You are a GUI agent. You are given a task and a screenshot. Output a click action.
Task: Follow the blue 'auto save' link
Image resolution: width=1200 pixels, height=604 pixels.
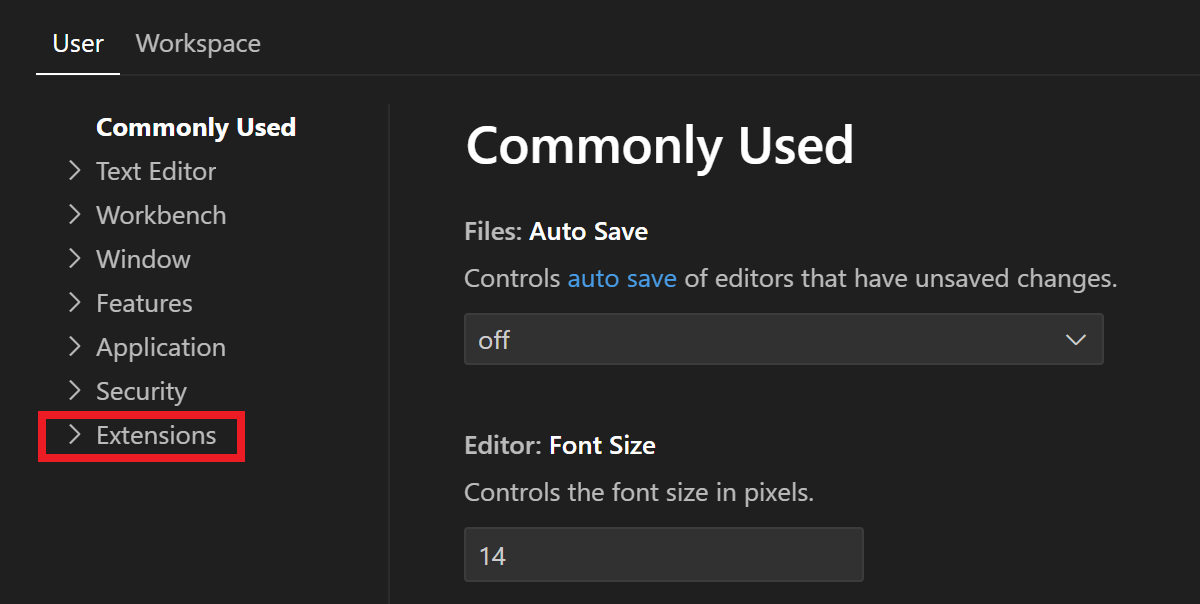click(622, 279)
